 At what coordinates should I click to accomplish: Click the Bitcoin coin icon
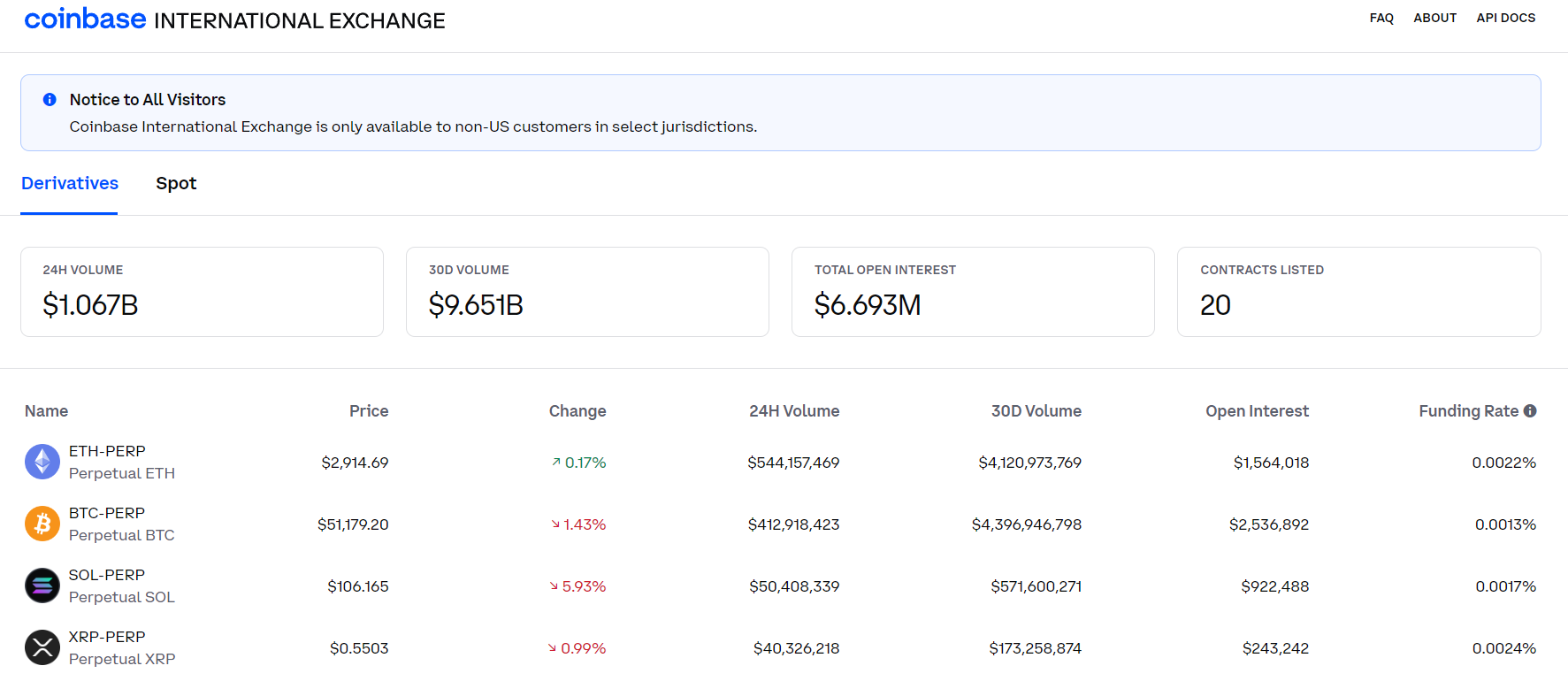42,524
